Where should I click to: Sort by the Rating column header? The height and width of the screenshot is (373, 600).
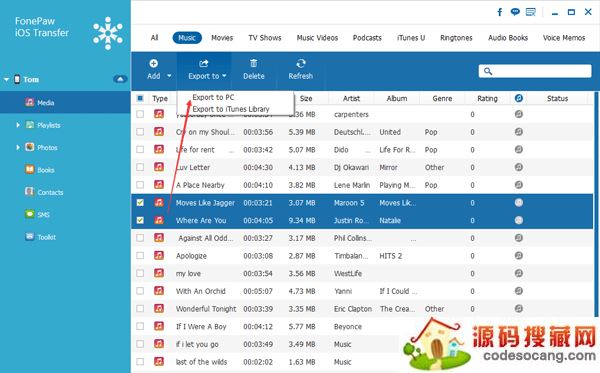coord(487,98)
